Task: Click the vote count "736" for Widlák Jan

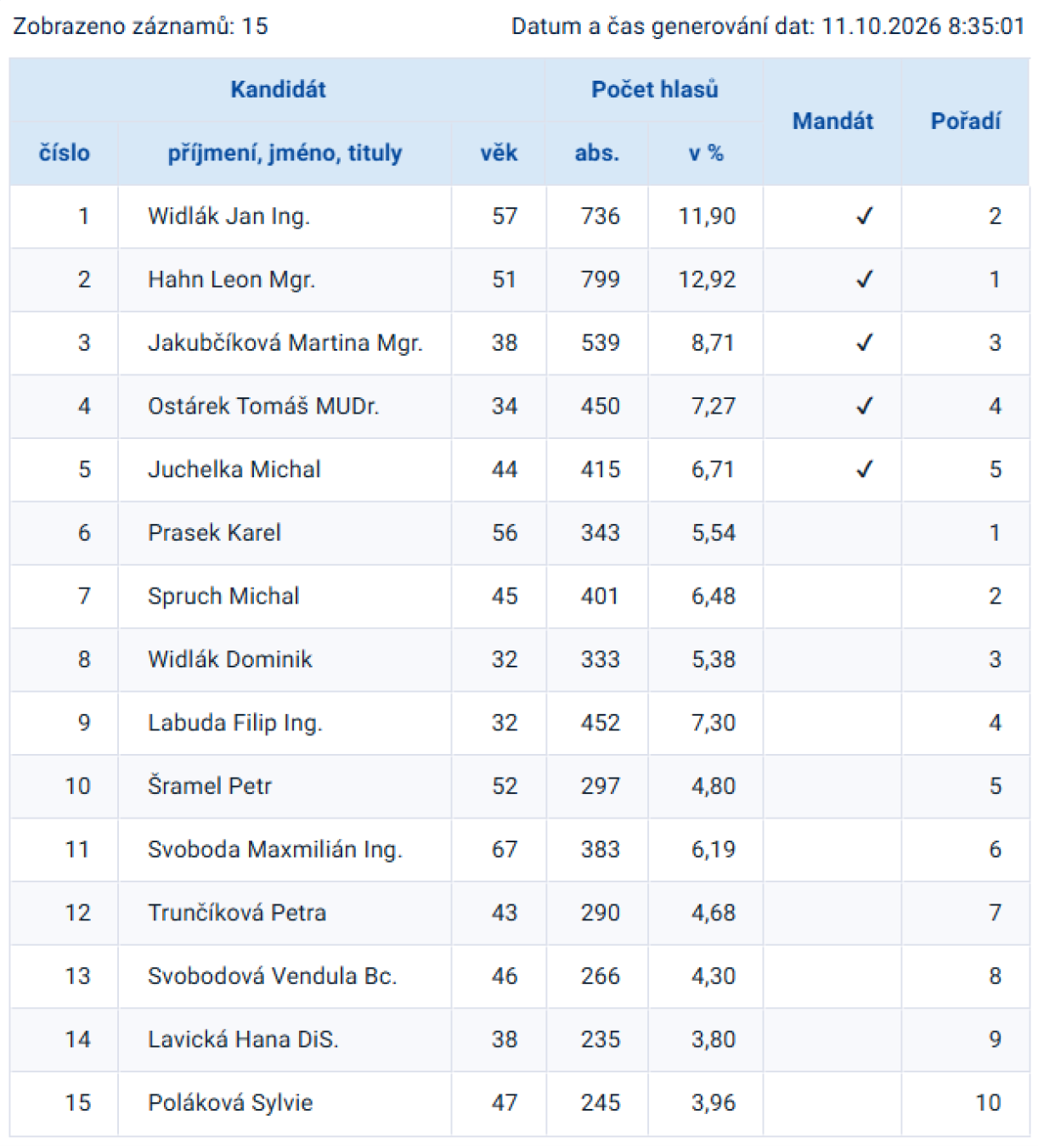Action: [x=601, y=217]
